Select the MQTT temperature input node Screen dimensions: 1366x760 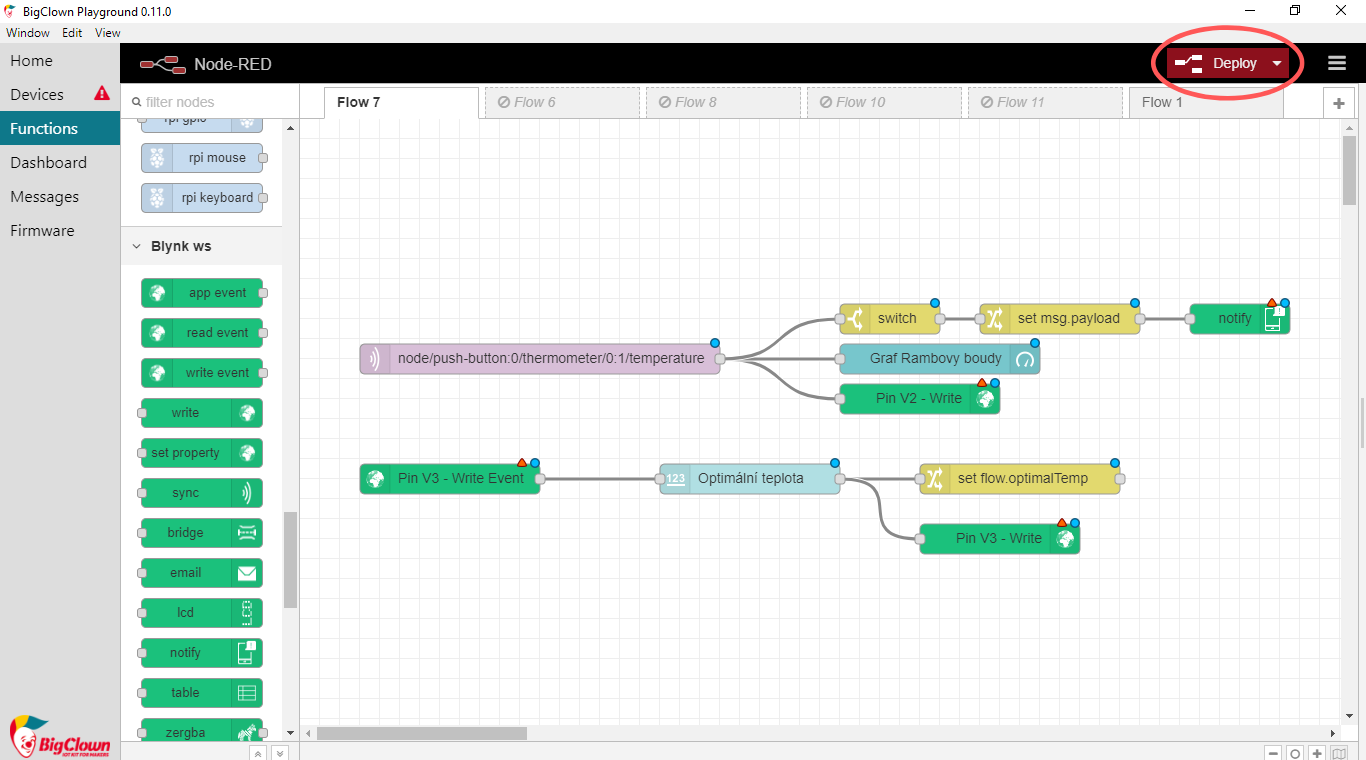coord(540,358)
